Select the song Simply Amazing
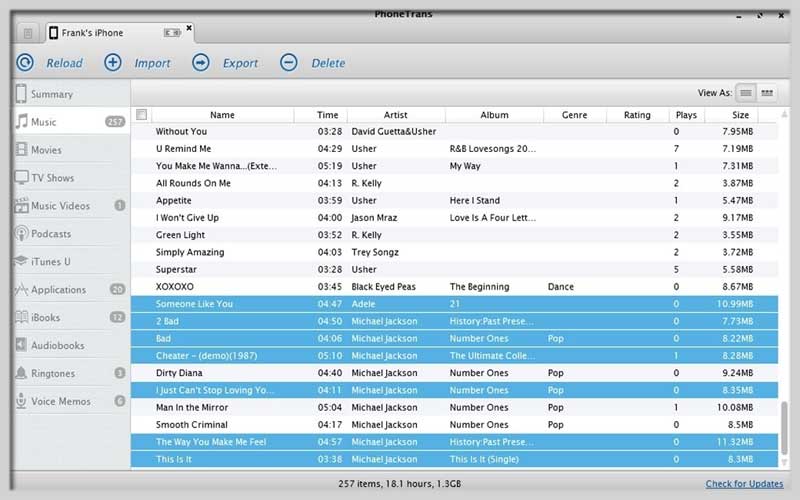 (455, 252)
